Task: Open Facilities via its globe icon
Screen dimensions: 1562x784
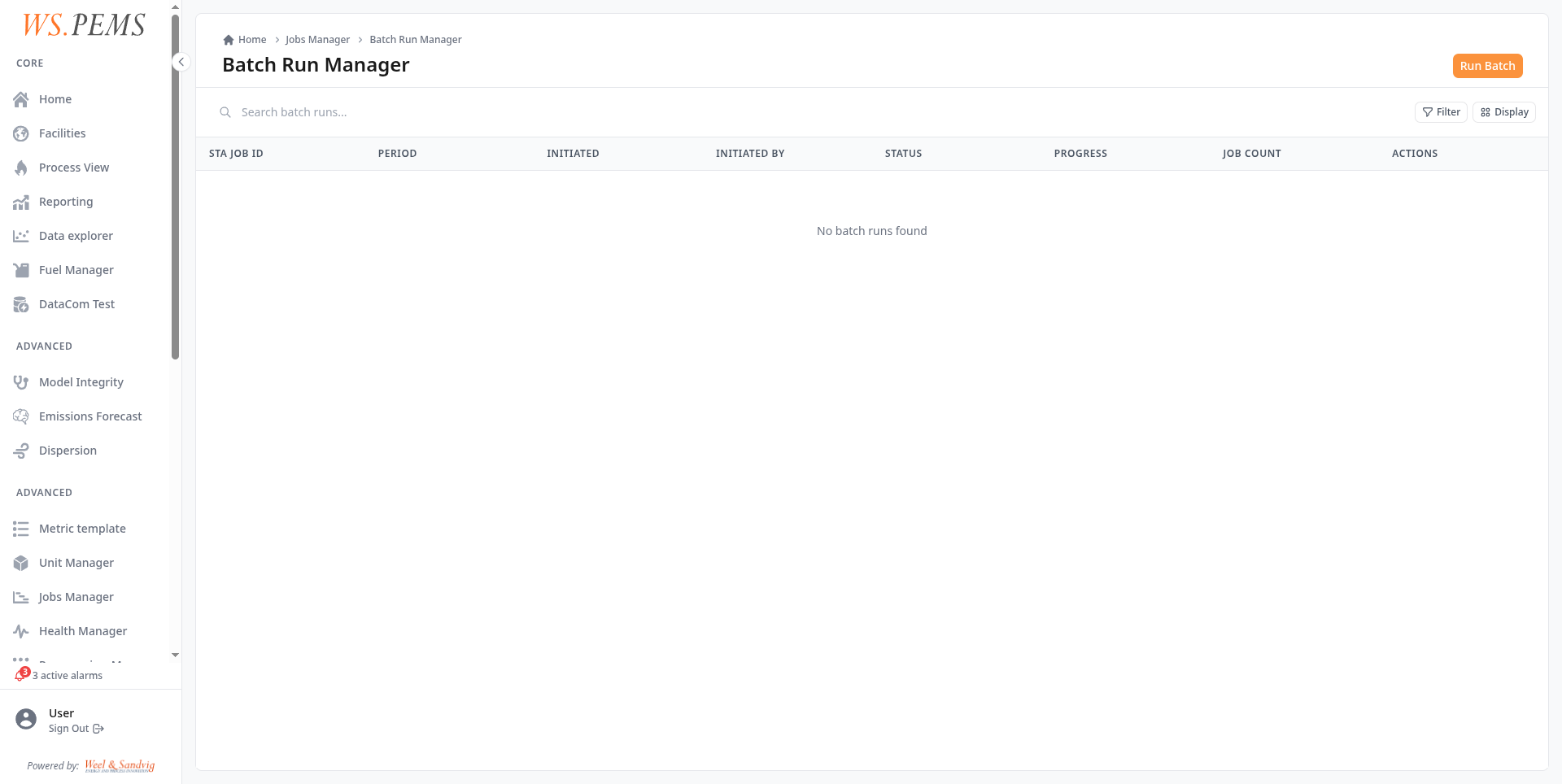Action: 21,133
